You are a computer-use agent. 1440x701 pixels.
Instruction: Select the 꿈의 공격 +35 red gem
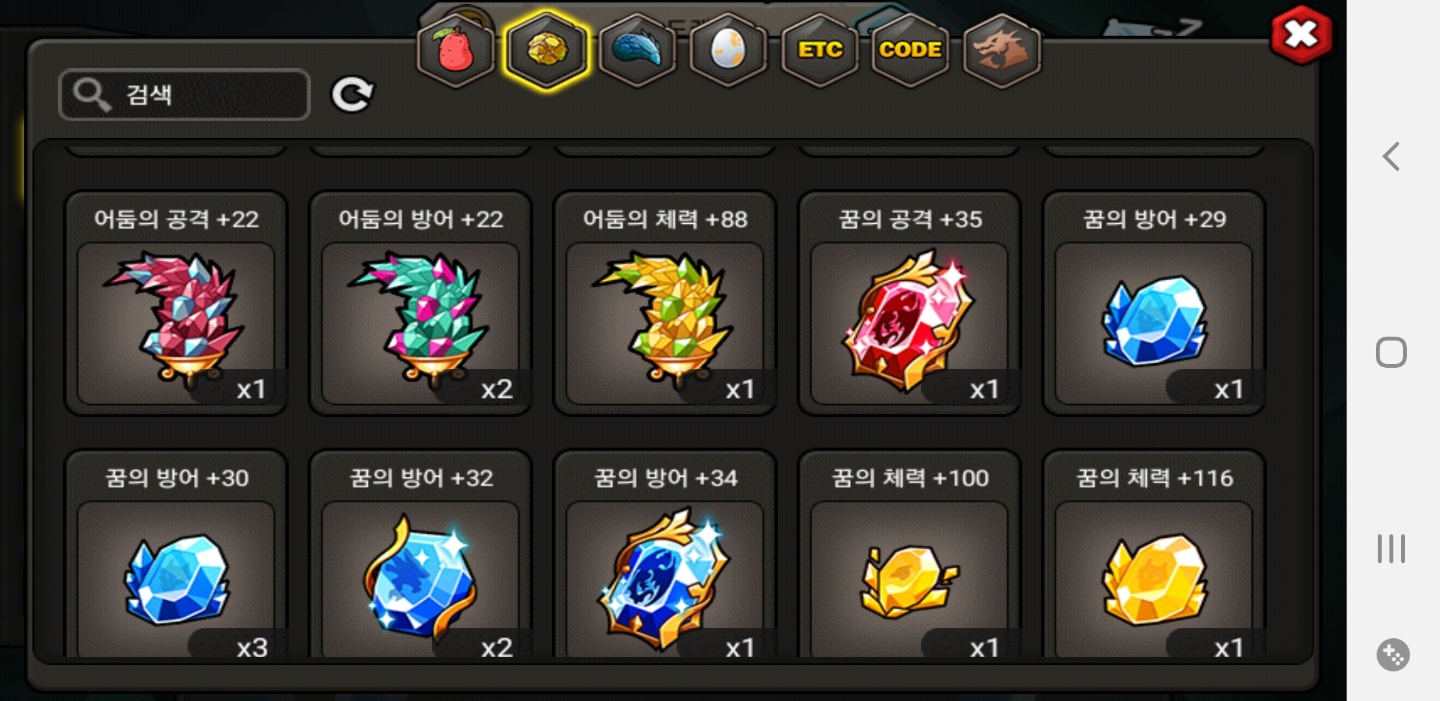909,303
